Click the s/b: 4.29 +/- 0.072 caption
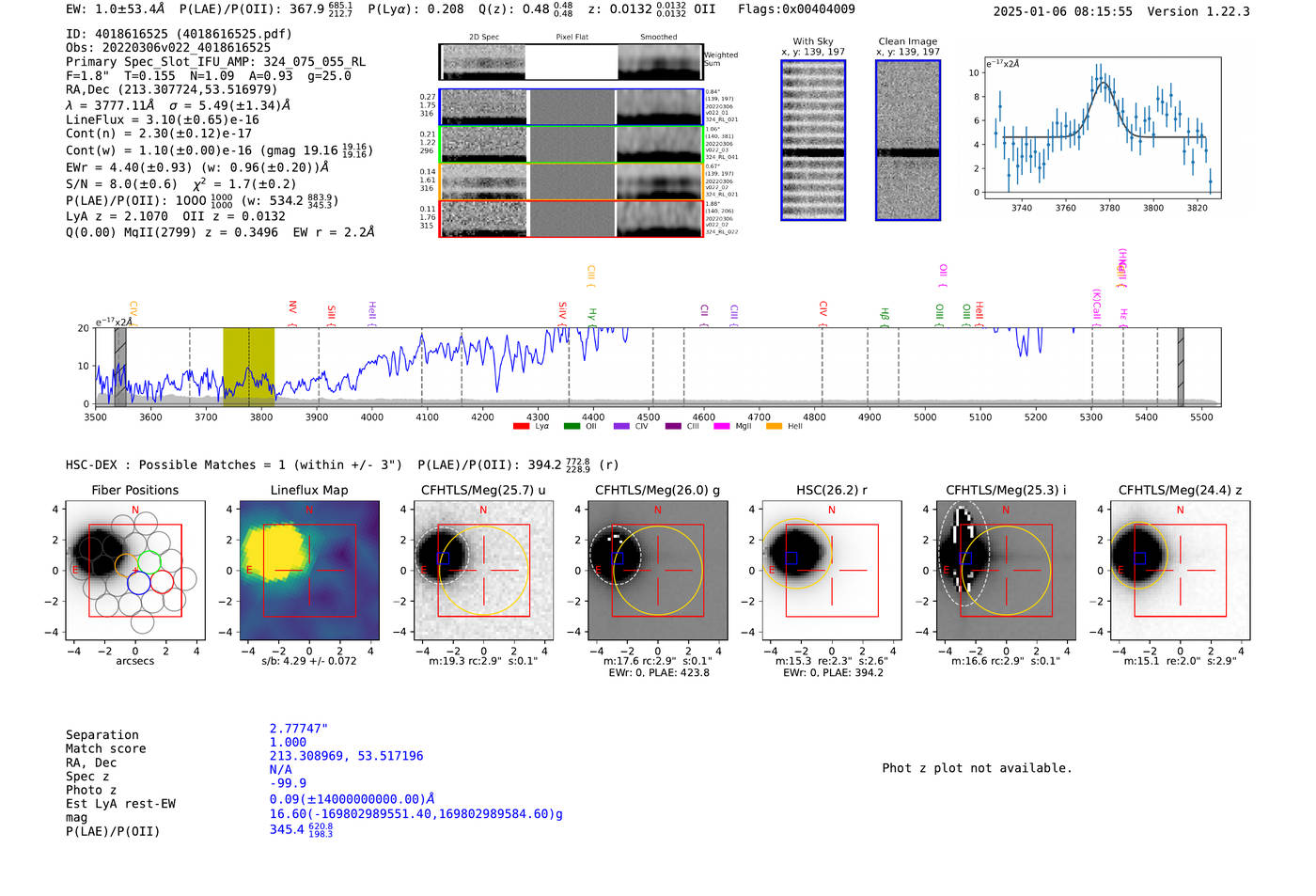Screen dimensions: 1316x896 (309, 661)
